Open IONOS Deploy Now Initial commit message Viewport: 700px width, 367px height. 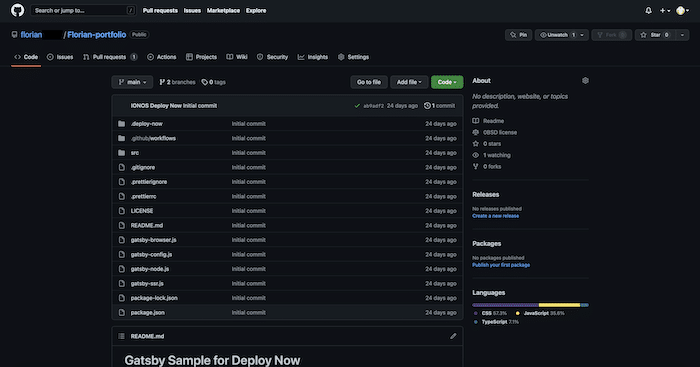coord(174,106)
